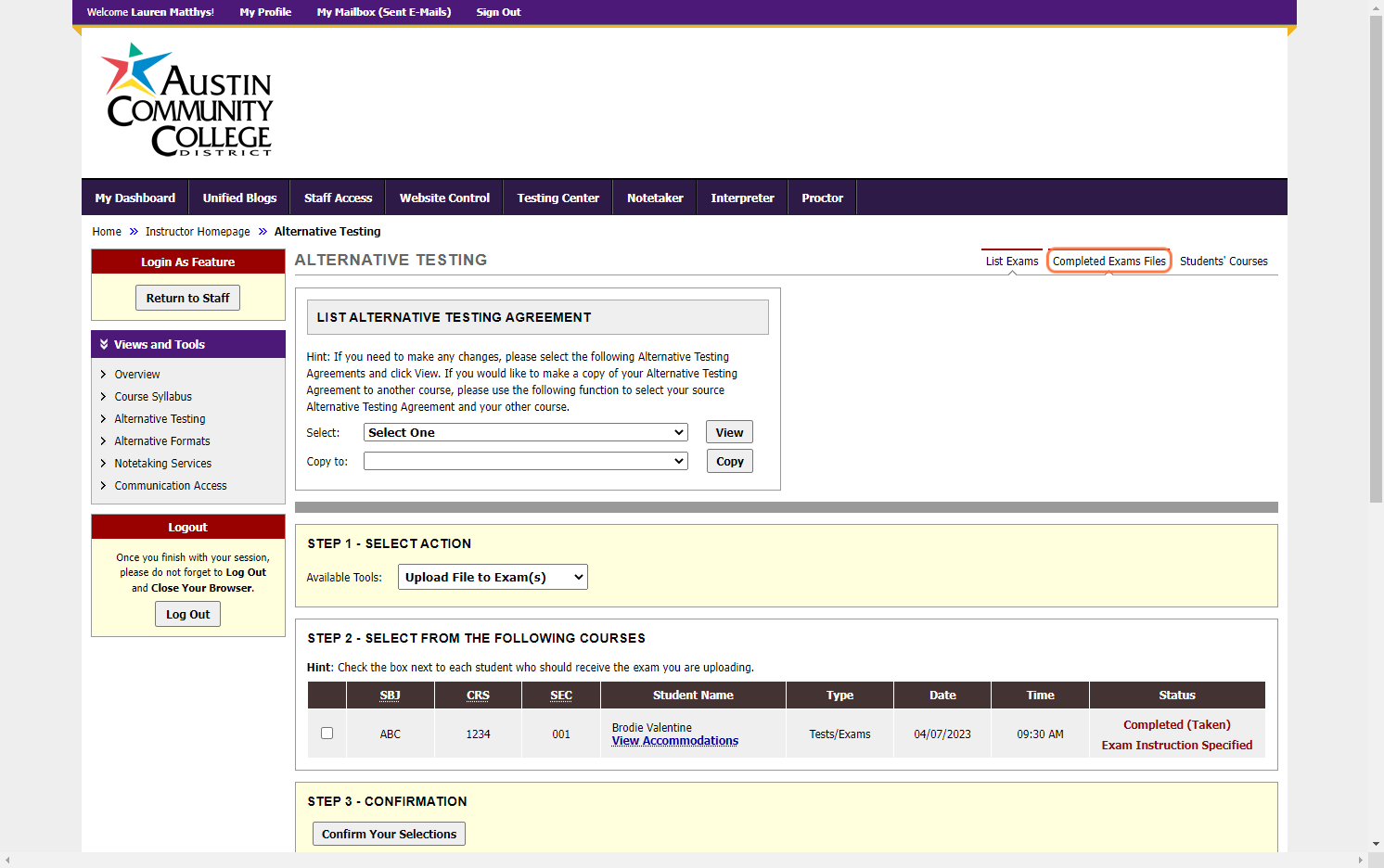Open Course Syllabus in sidebar

[x=153, y=397]
